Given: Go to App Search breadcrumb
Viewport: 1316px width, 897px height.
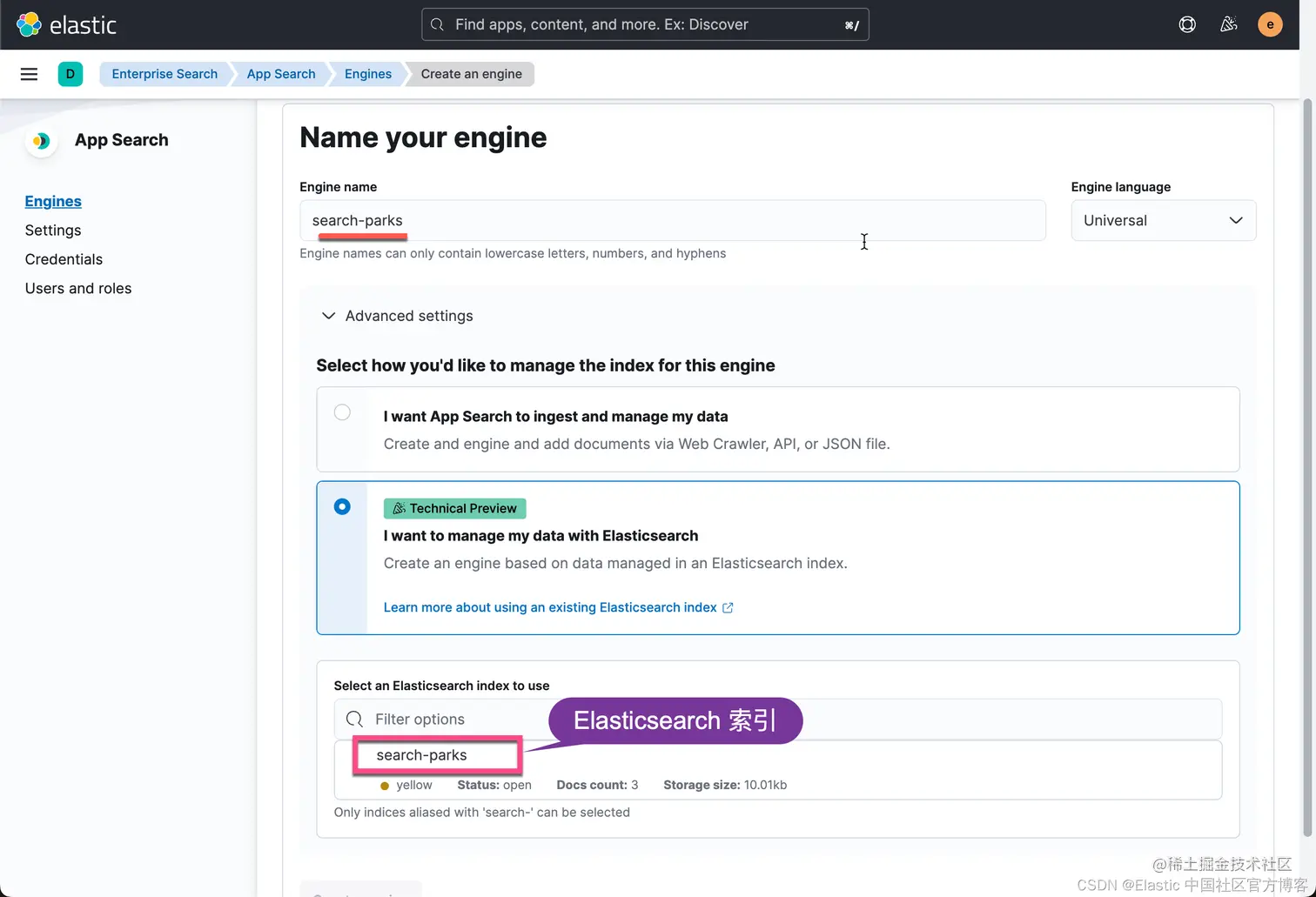Looking at the screenshot, I should [281, 74].
